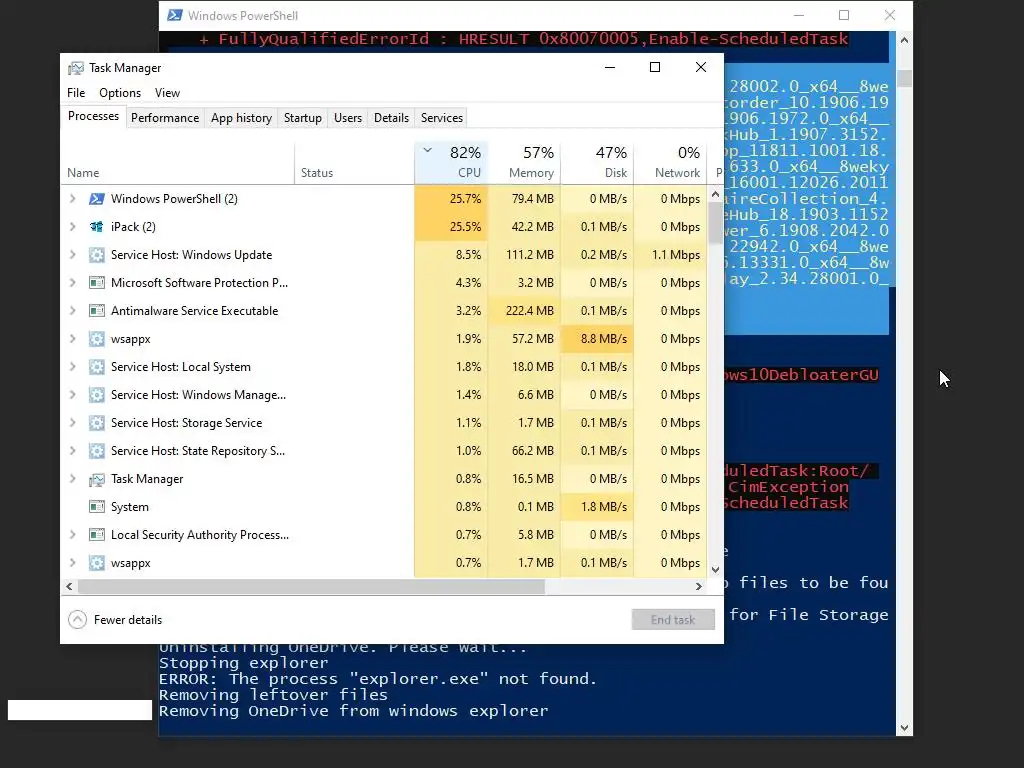Screen dimensions: 1024x768
Task: Click 'Removing OneDrive from windows explorer' PowerShell line
Action: click(x=354, y=711)
